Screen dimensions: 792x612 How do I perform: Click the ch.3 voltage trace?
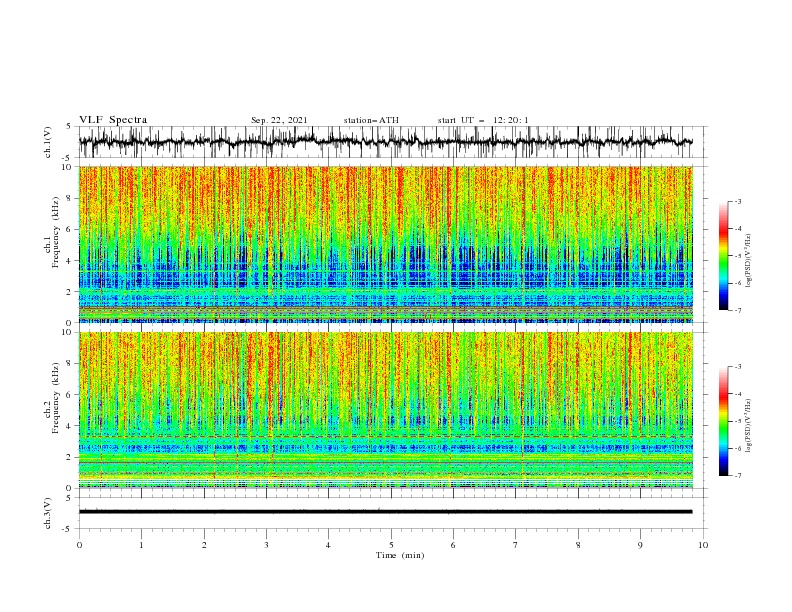[x=385, y=512]
